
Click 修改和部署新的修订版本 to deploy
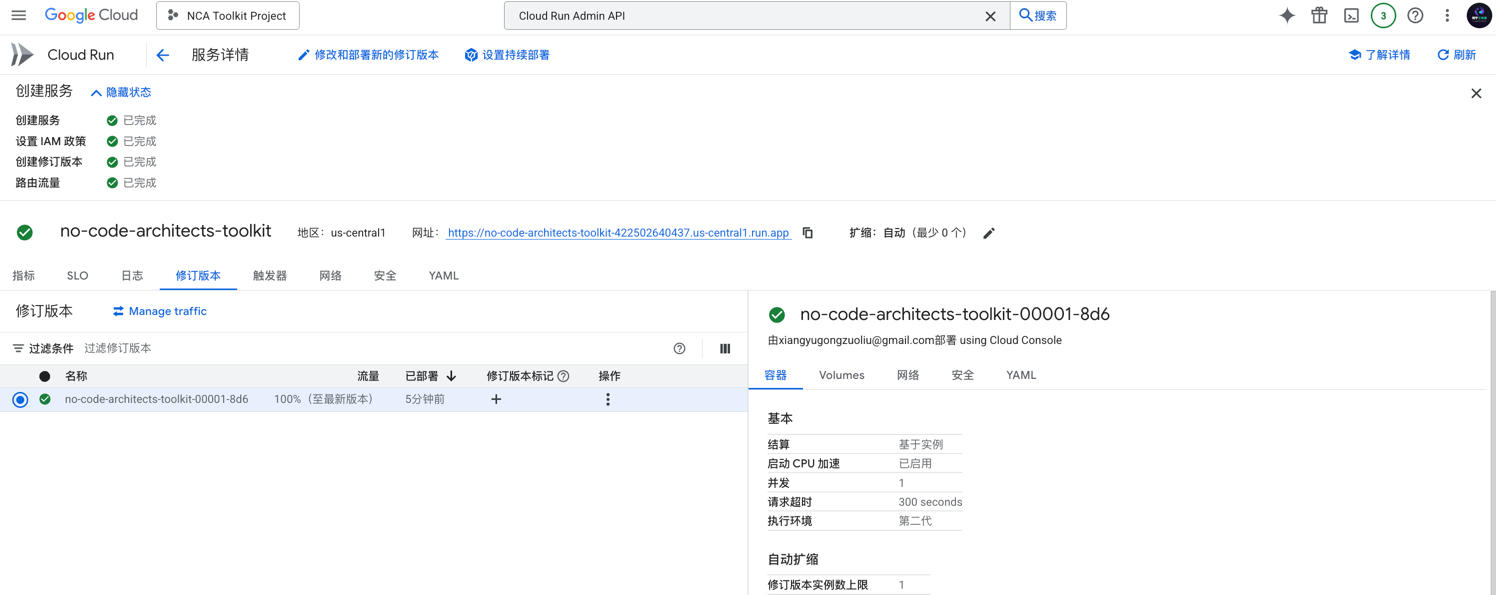tap(367, 55)
